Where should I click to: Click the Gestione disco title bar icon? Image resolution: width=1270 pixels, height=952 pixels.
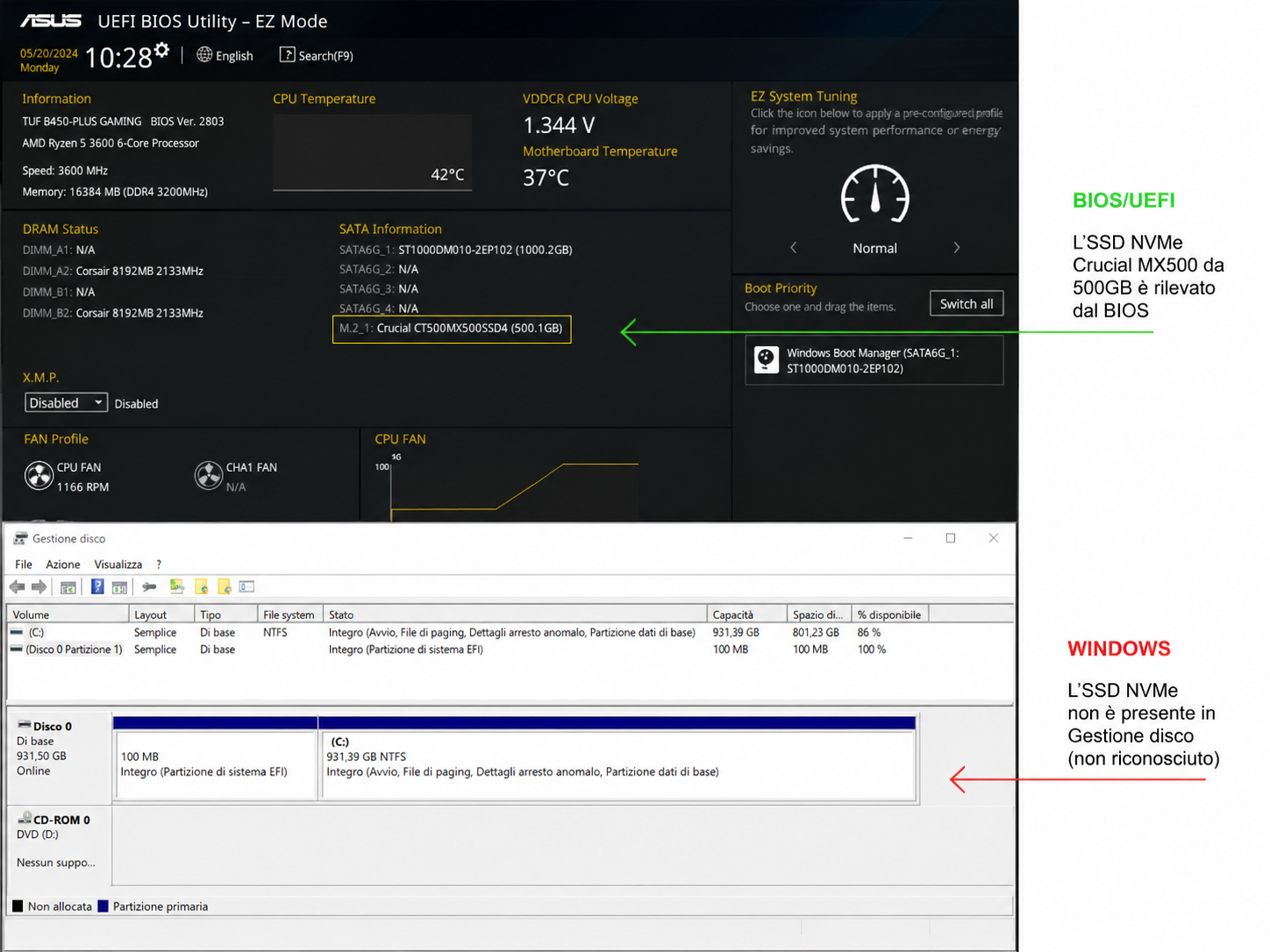pos(21,538)
